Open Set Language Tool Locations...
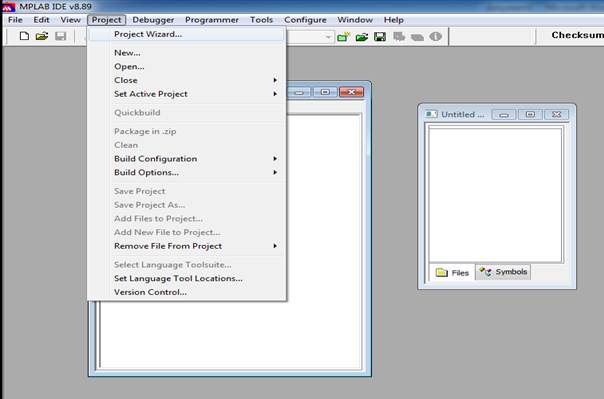 (187, 278)
